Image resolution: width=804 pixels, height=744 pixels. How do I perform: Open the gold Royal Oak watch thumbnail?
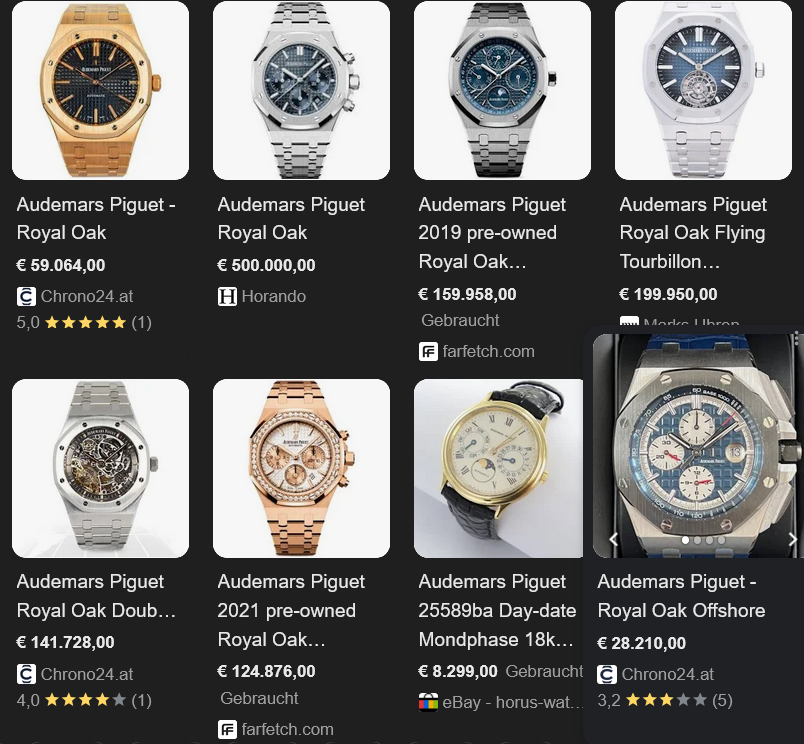click(100, 90)
